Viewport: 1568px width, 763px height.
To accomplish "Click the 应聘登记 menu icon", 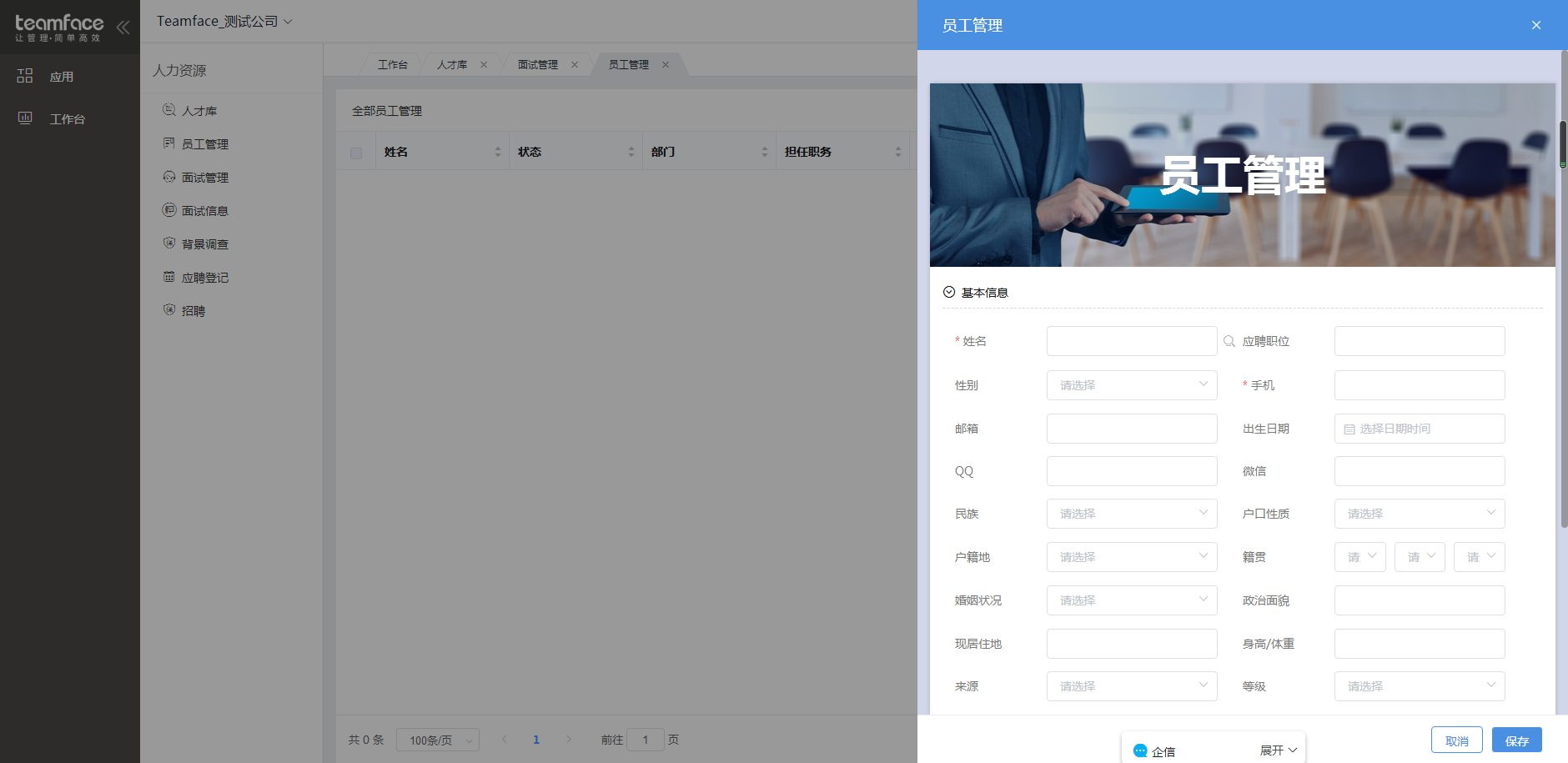I will coord(169,277).
